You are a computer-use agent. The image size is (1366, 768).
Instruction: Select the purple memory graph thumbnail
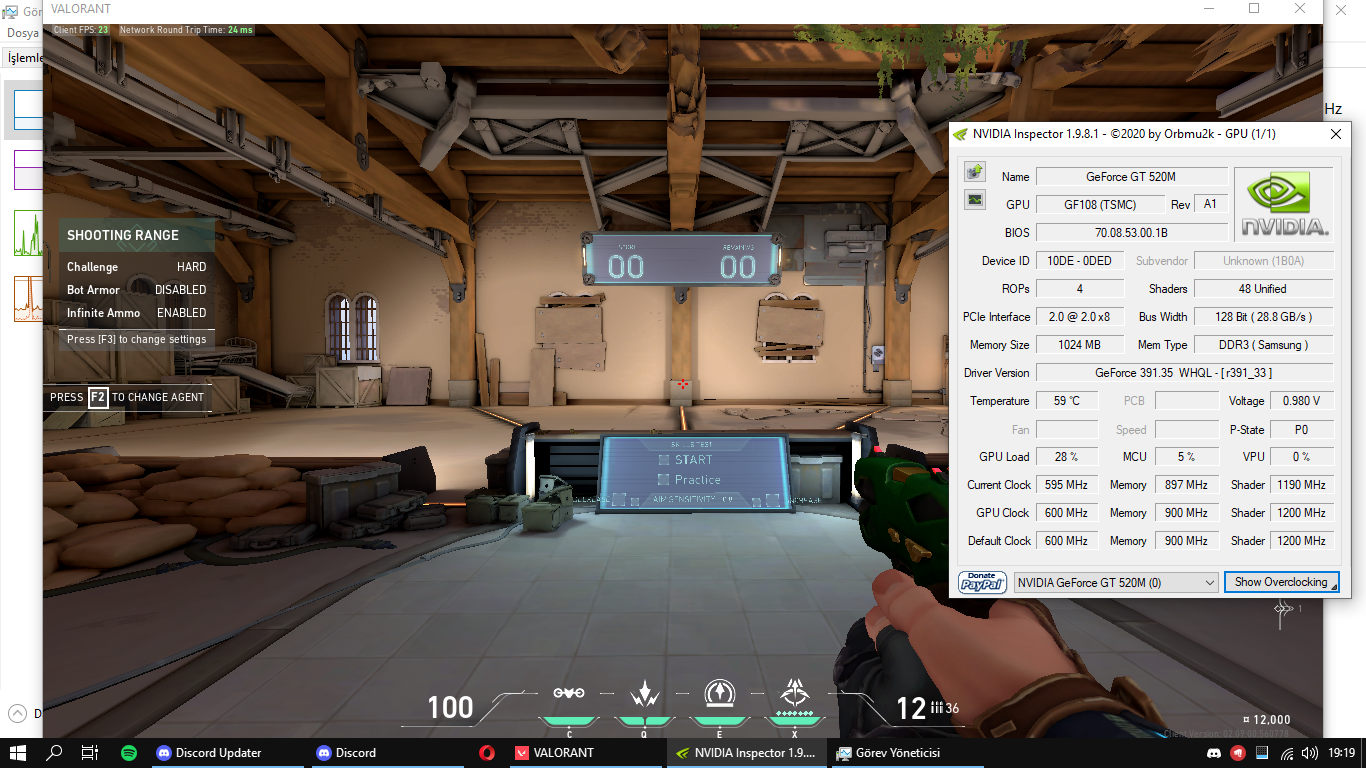pyautogui.click(x=28, y=170)
